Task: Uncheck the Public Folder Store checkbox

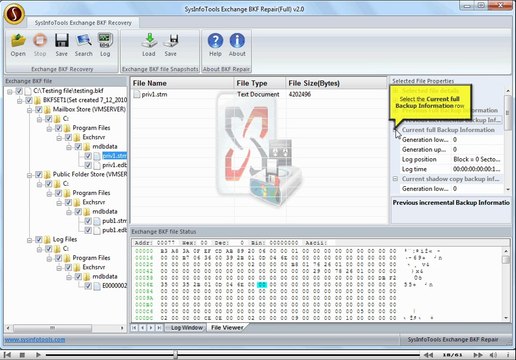Action: click(x=39, y=174)
